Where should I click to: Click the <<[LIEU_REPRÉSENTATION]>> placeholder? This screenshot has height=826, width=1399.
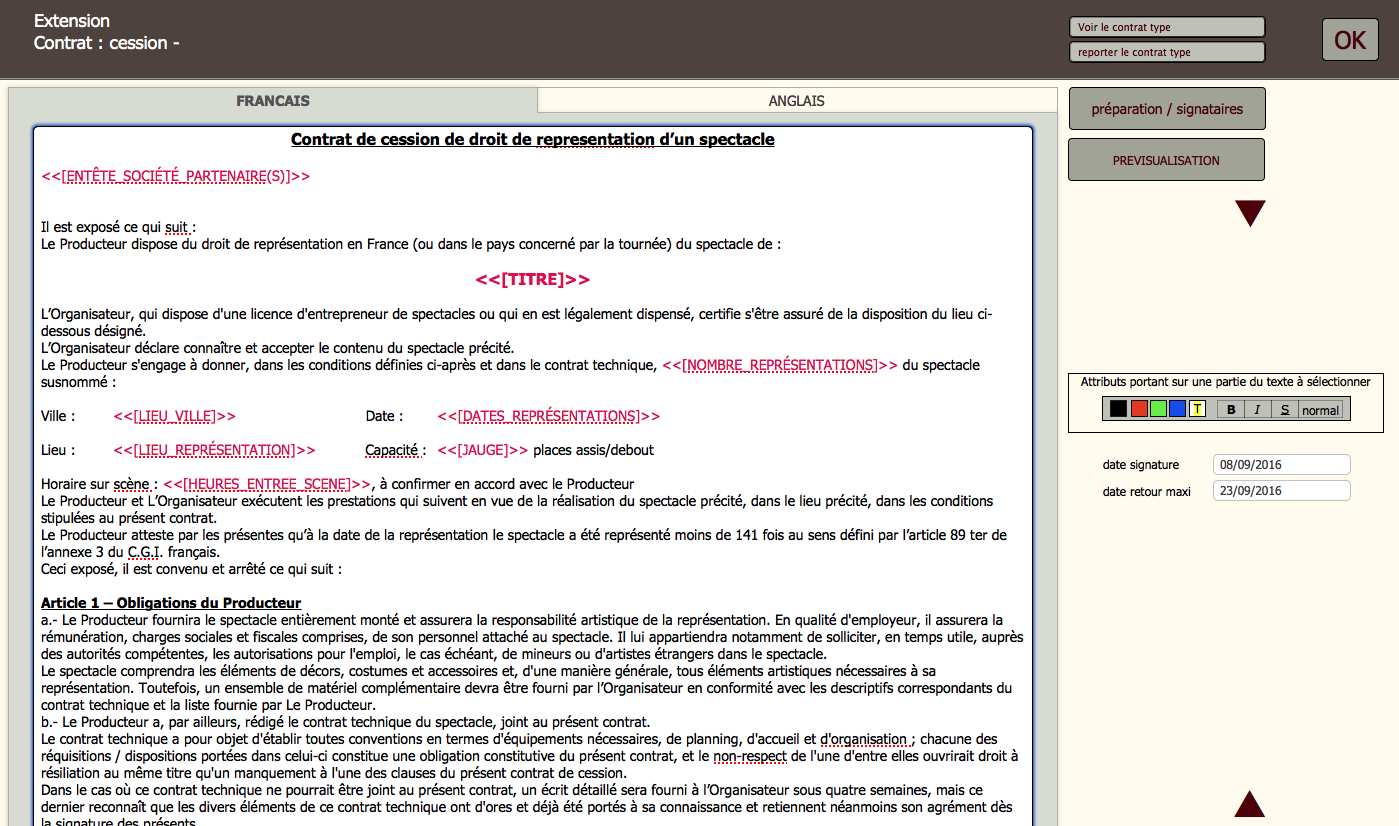click(215, 450)
